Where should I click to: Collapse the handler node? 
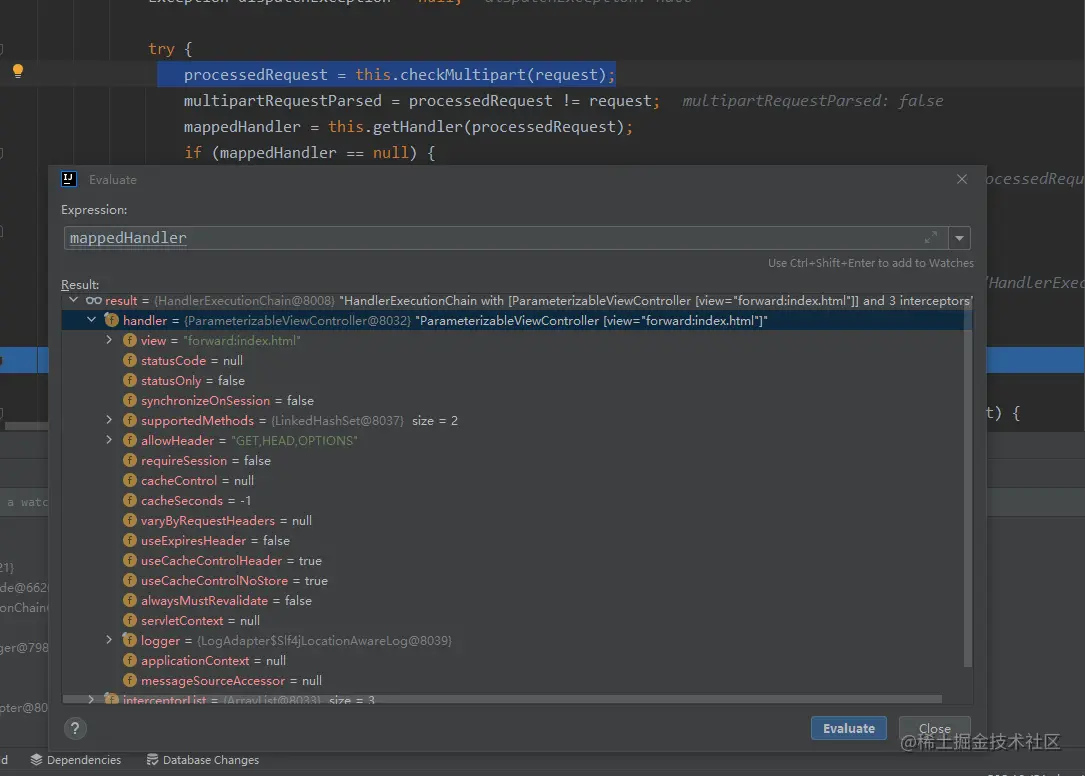click(91, 320)
